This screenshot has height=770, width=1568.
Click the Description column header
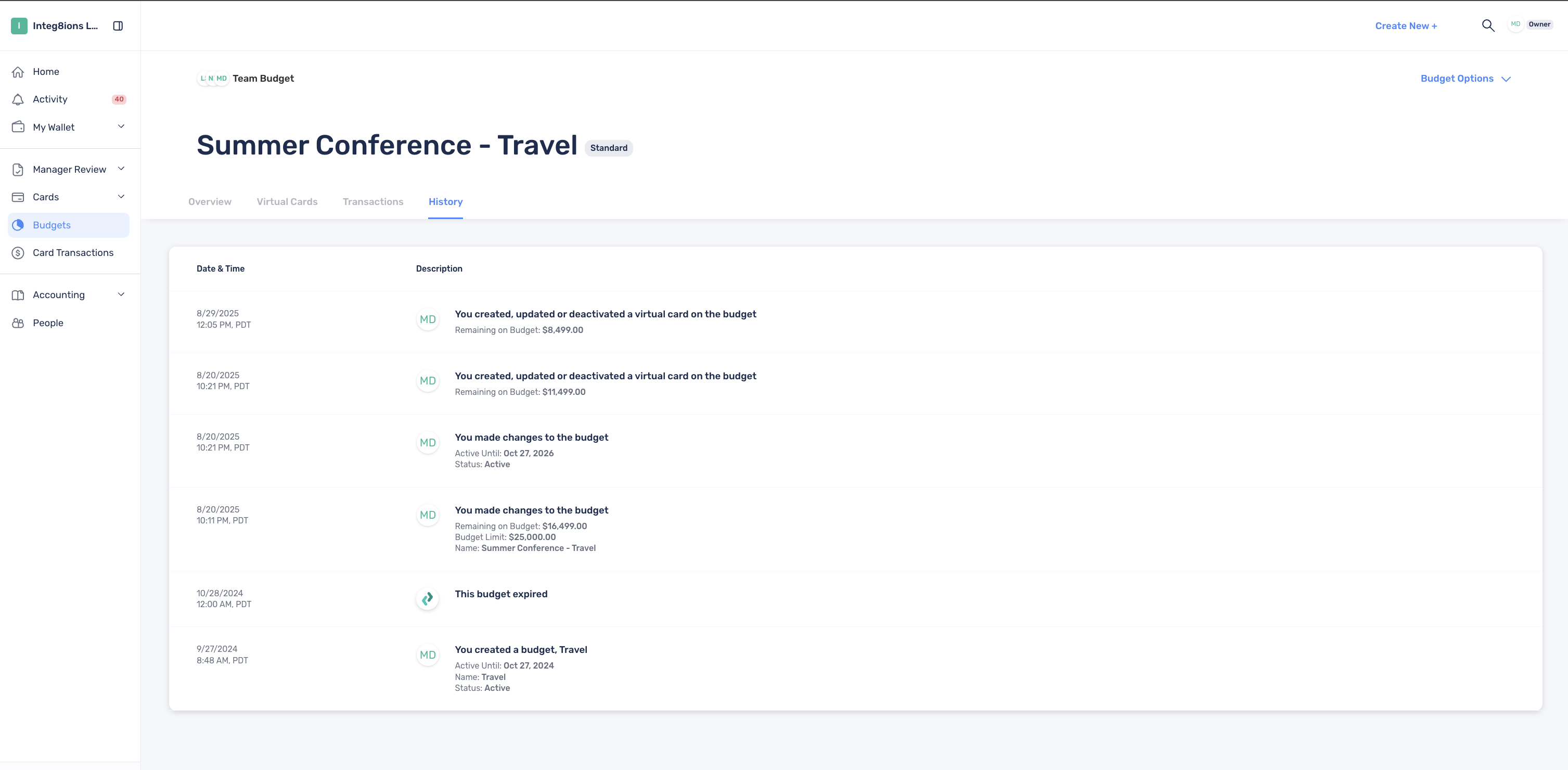pyautogui.click(x=439, y=269)
